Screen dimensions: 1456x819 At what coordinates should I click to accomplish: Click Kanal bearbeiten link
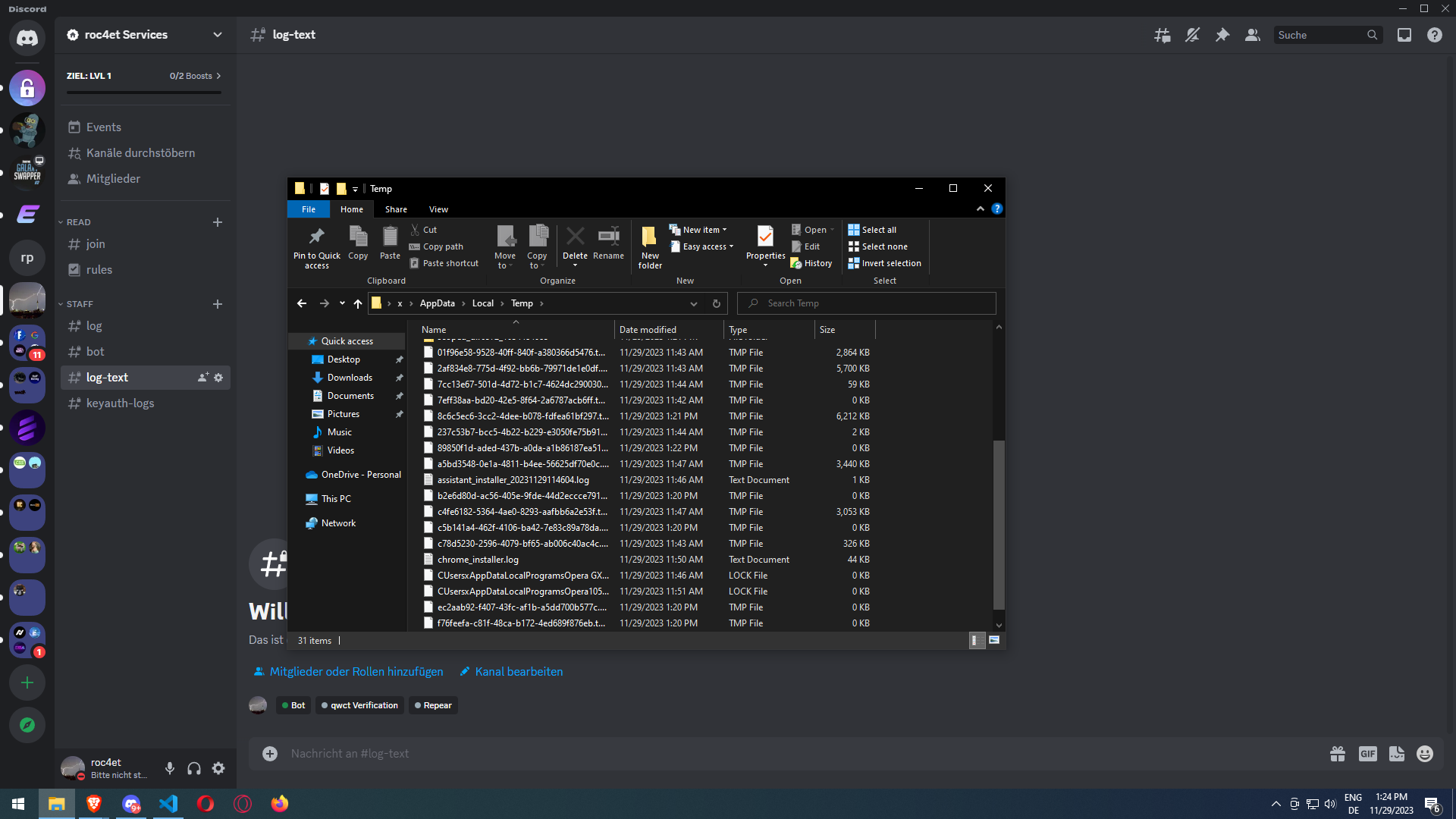(519, 672)
